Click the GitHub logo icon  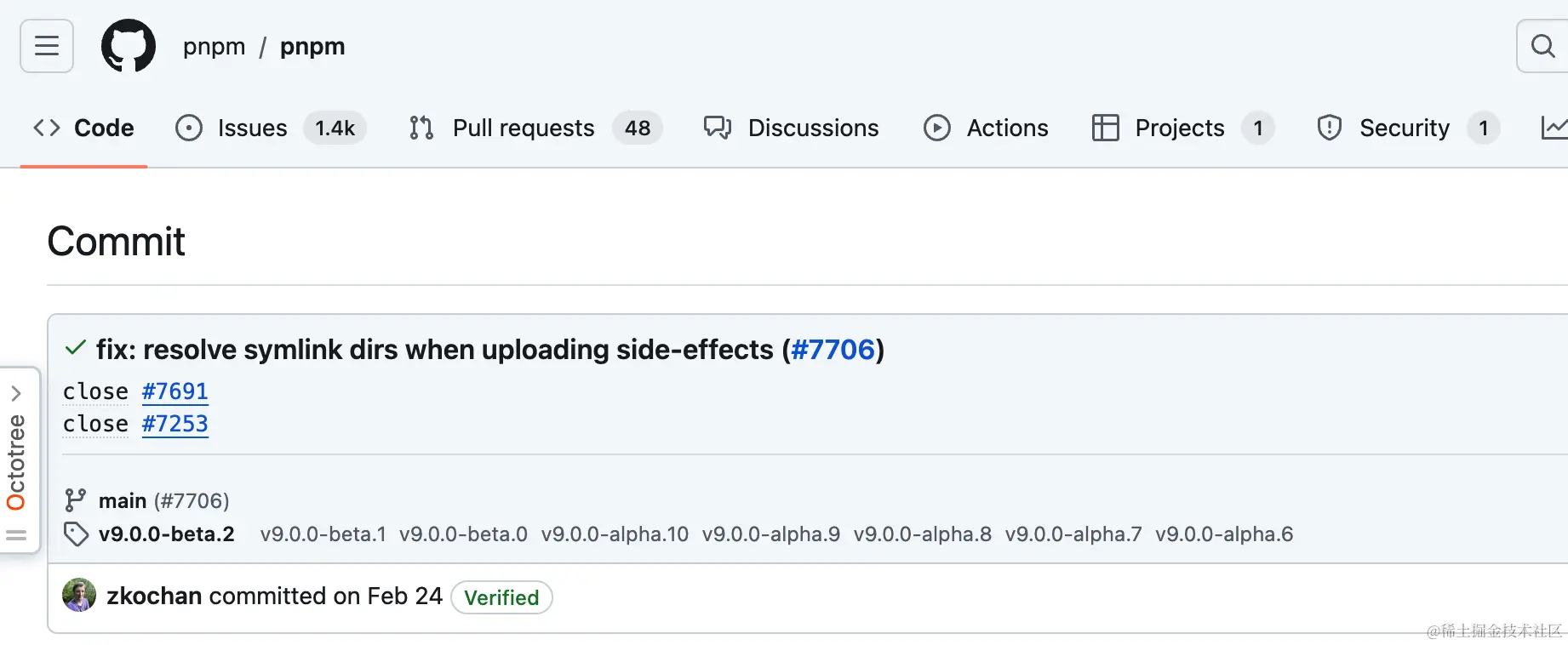click(x=129, y=46)
